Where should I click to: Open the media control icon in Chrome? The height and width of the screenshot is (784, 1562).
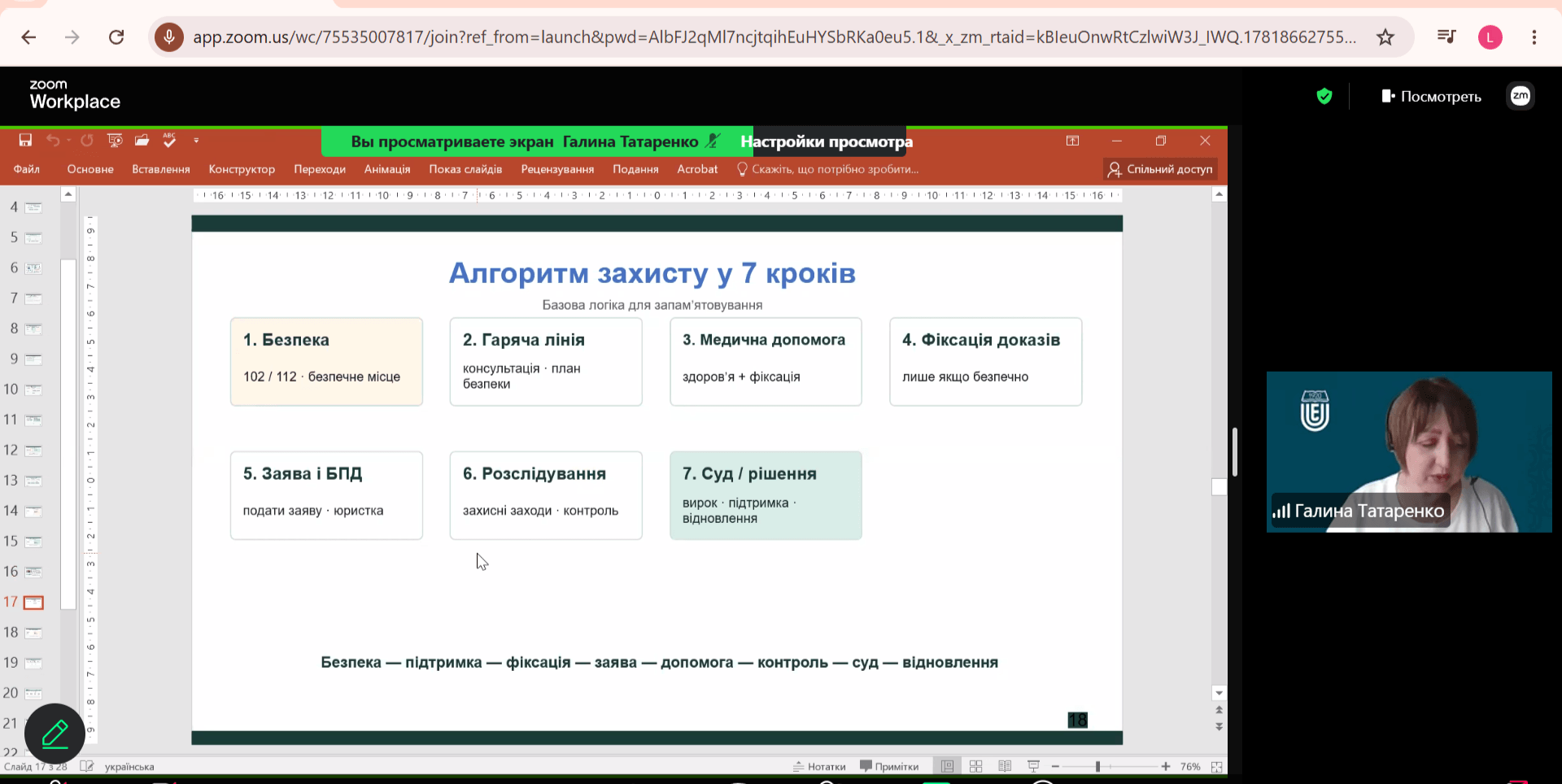1446,37
